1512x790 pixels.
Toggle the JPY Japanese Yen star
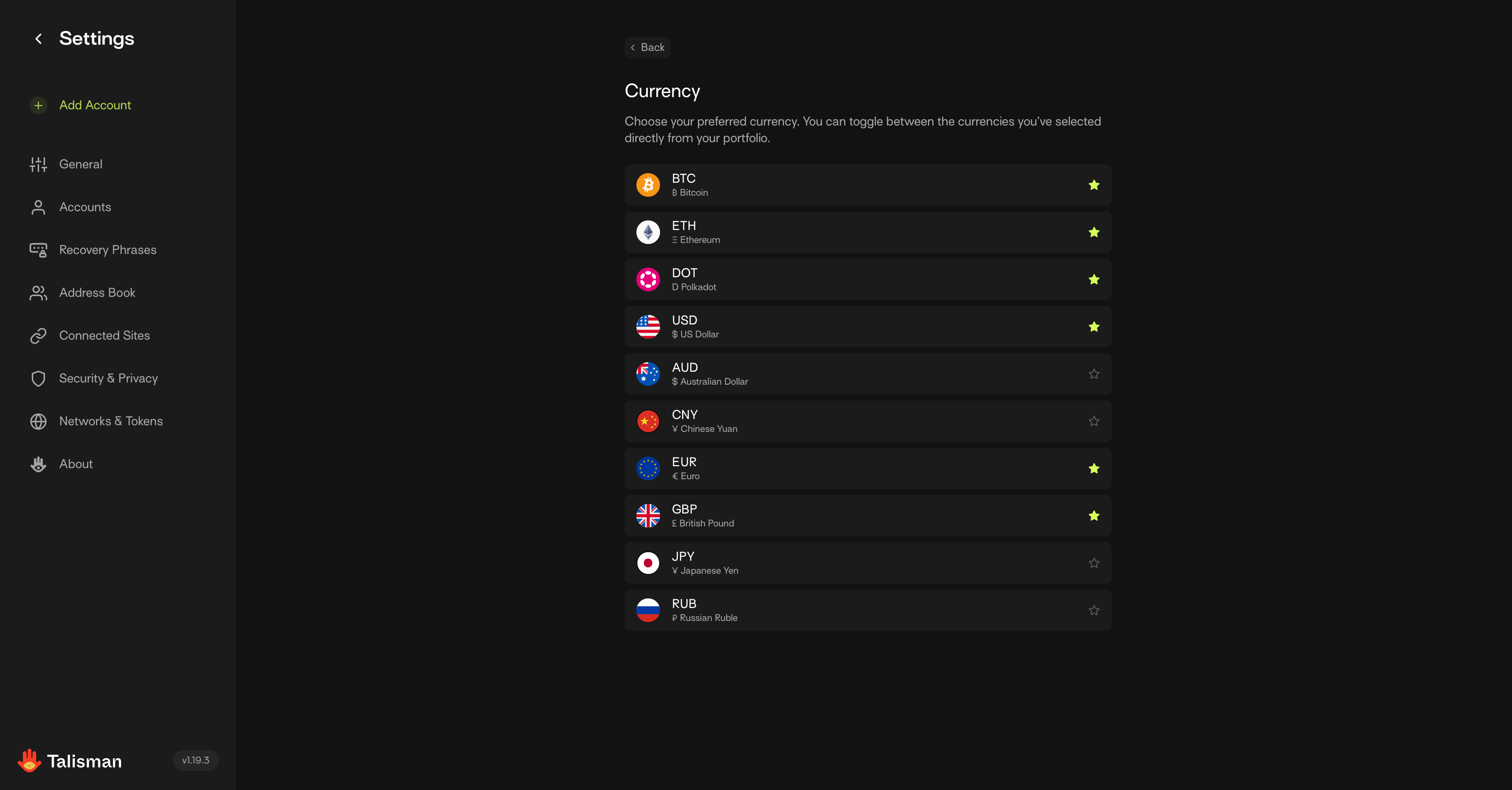tap(1093, 563)
